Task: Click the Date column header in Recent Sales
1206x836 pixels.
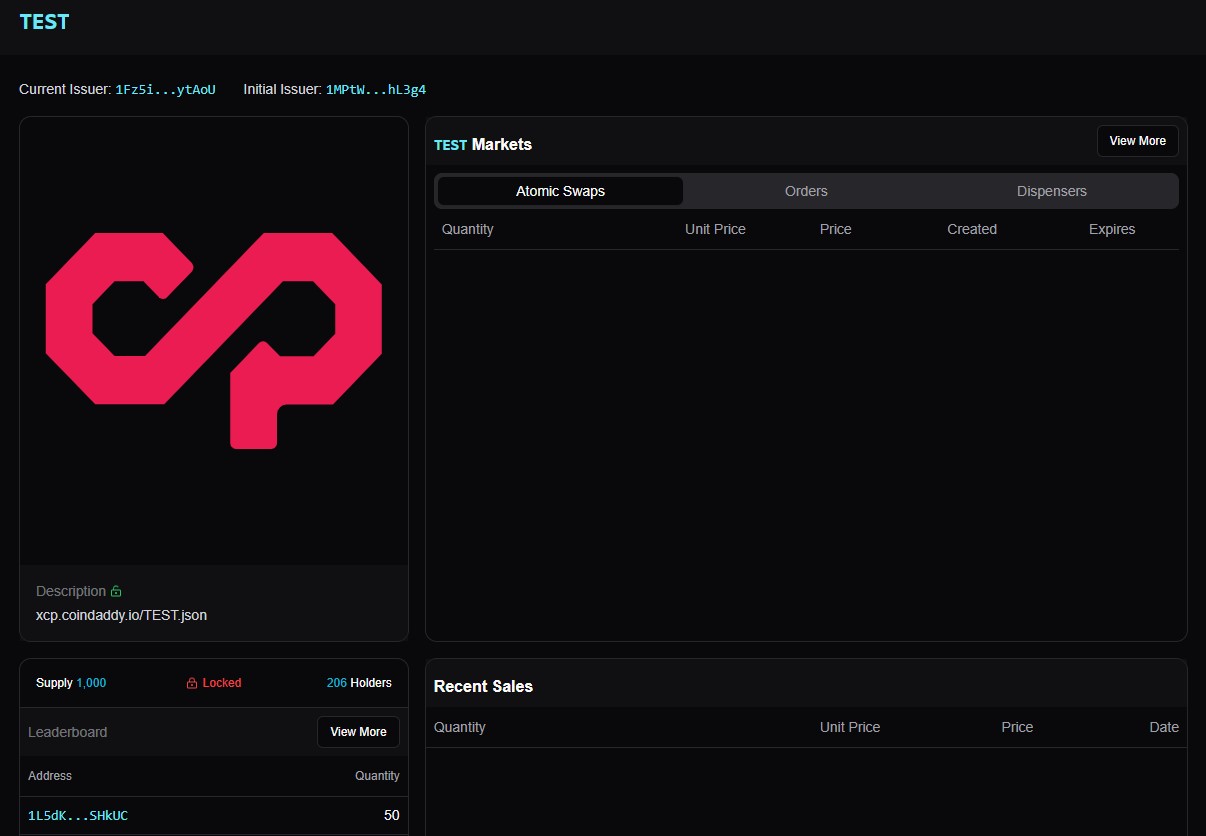Action: pyautogui.click(x=1164, y=727)
